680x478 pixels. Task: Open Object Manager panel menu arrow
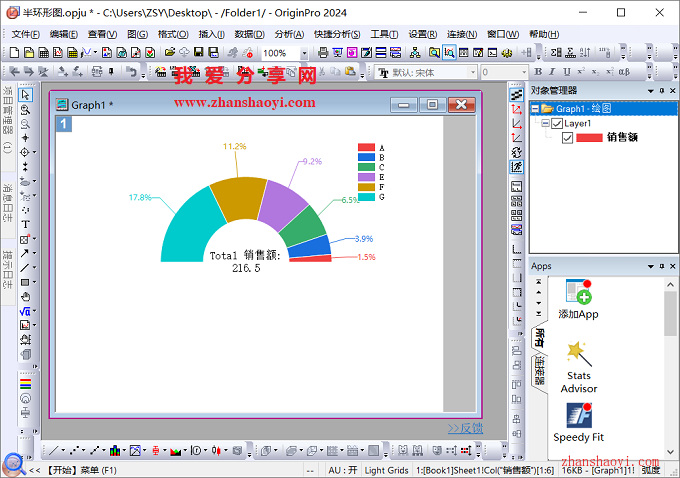651,91
